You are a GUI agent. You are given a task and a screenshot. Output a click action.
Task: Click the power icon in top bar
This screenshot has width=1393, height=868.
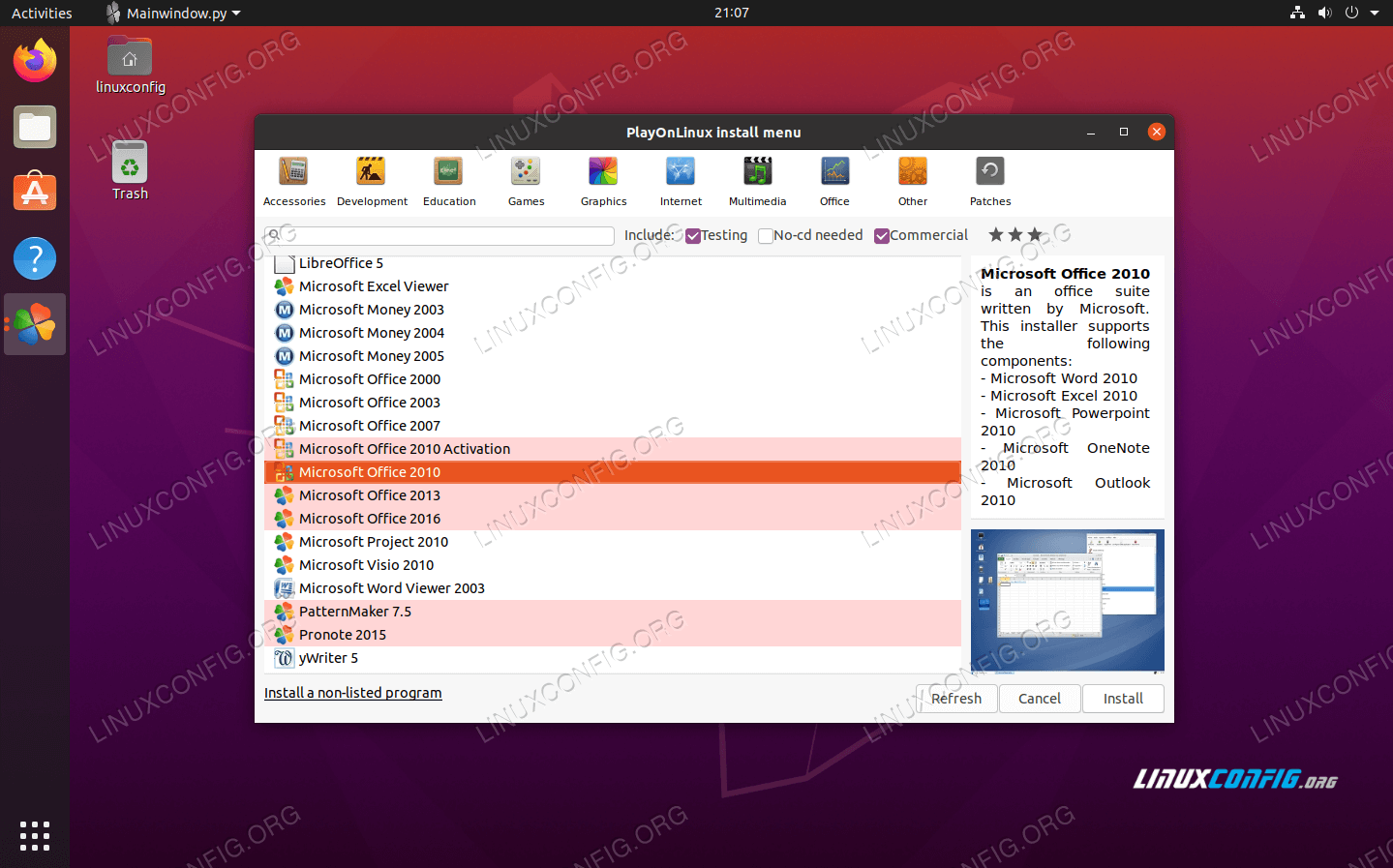click(1351, 13)
